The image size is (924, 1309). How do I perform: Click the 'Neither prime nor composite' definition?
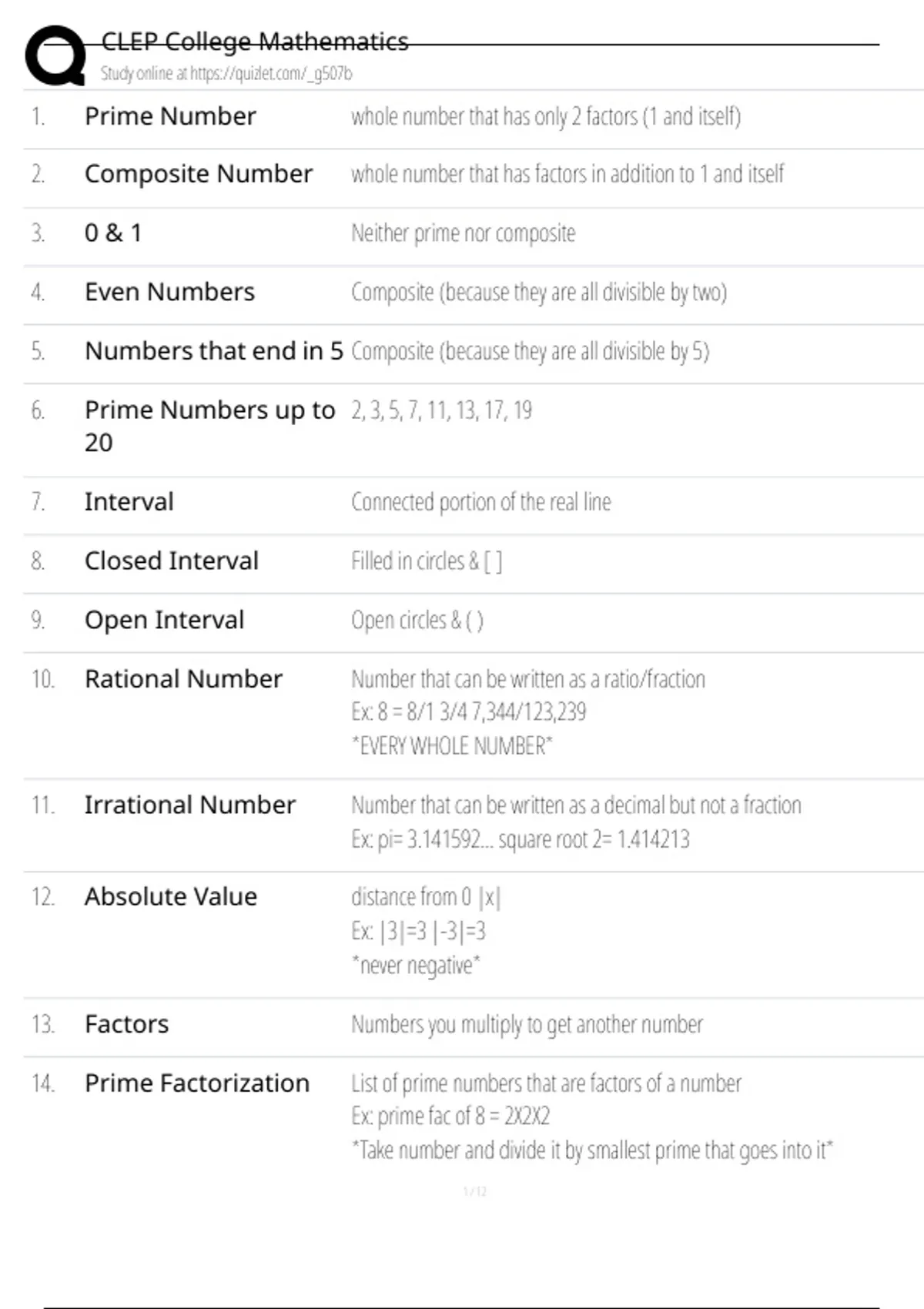pyautogui.click(x=463, y=233)
